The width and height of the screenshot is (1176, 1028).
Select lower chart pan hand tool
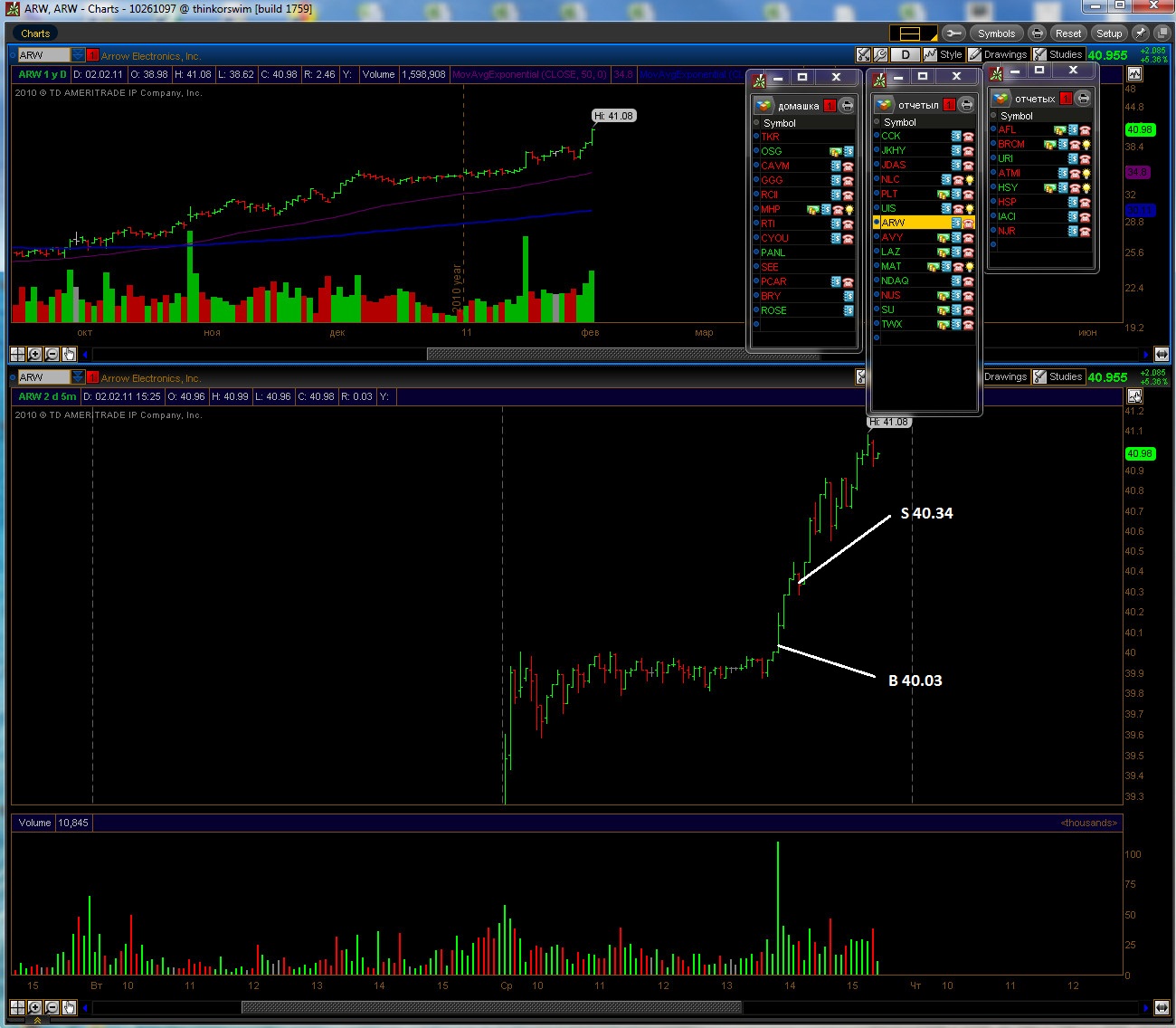69,1007
